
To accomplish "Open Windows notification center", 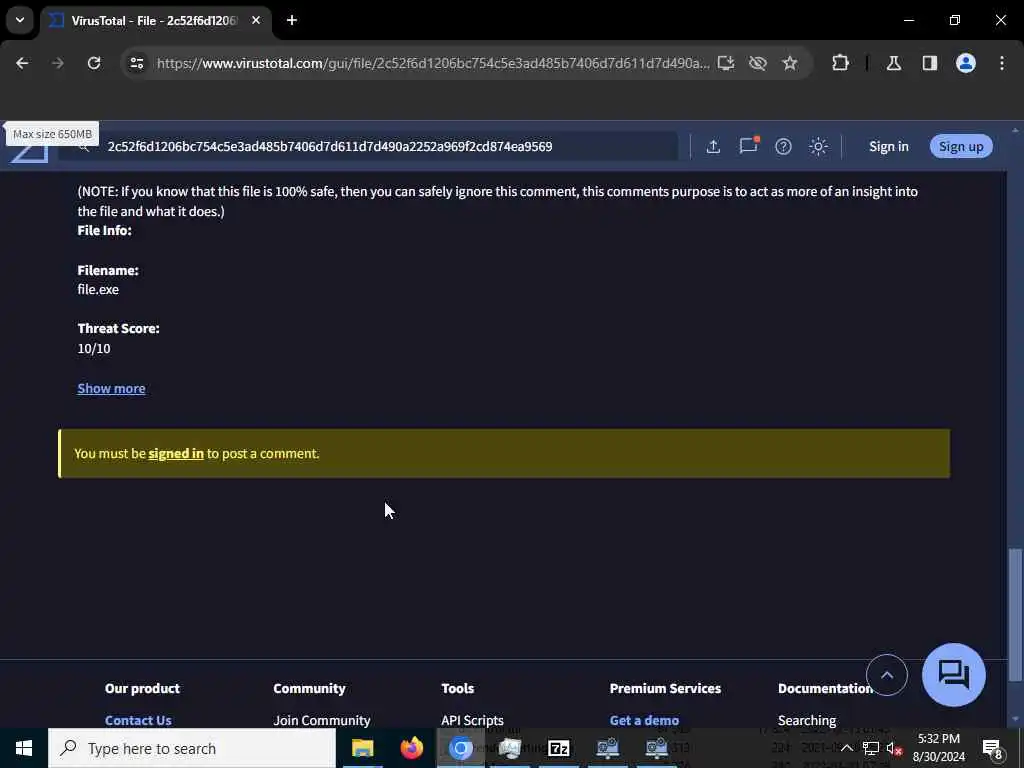I will click(x=993, y=748).
